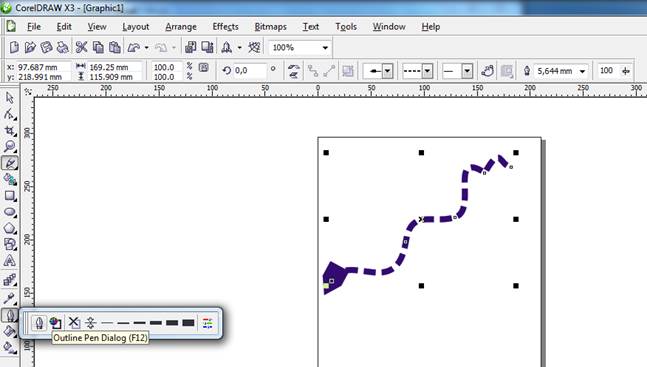This screenshot has width=647, height=367.
Task: Open the Effects menu
Action: click(x=225, y=27)
